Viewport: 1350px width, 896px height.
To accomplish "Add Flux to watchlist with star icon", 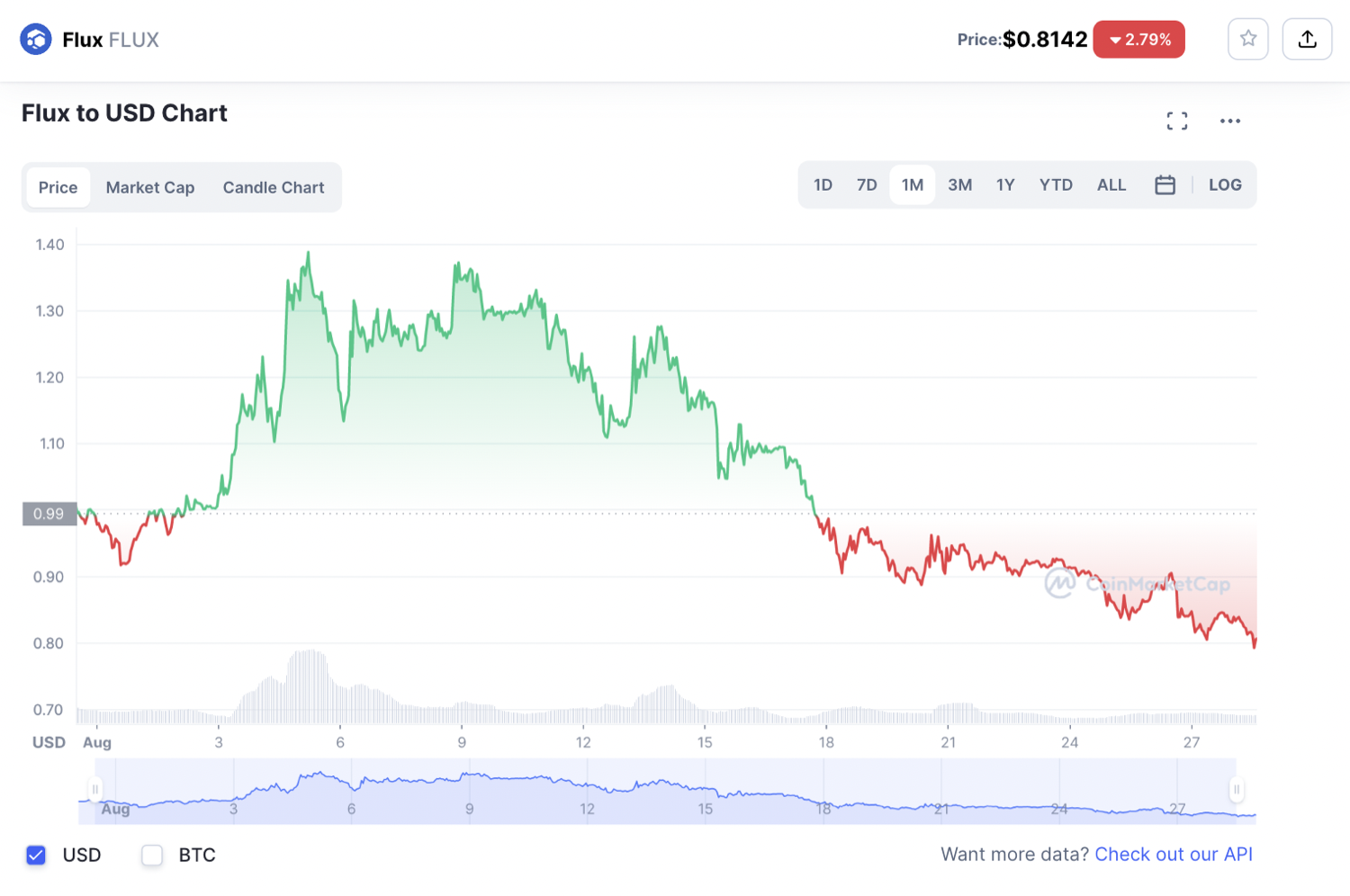I will [1247, 39].
